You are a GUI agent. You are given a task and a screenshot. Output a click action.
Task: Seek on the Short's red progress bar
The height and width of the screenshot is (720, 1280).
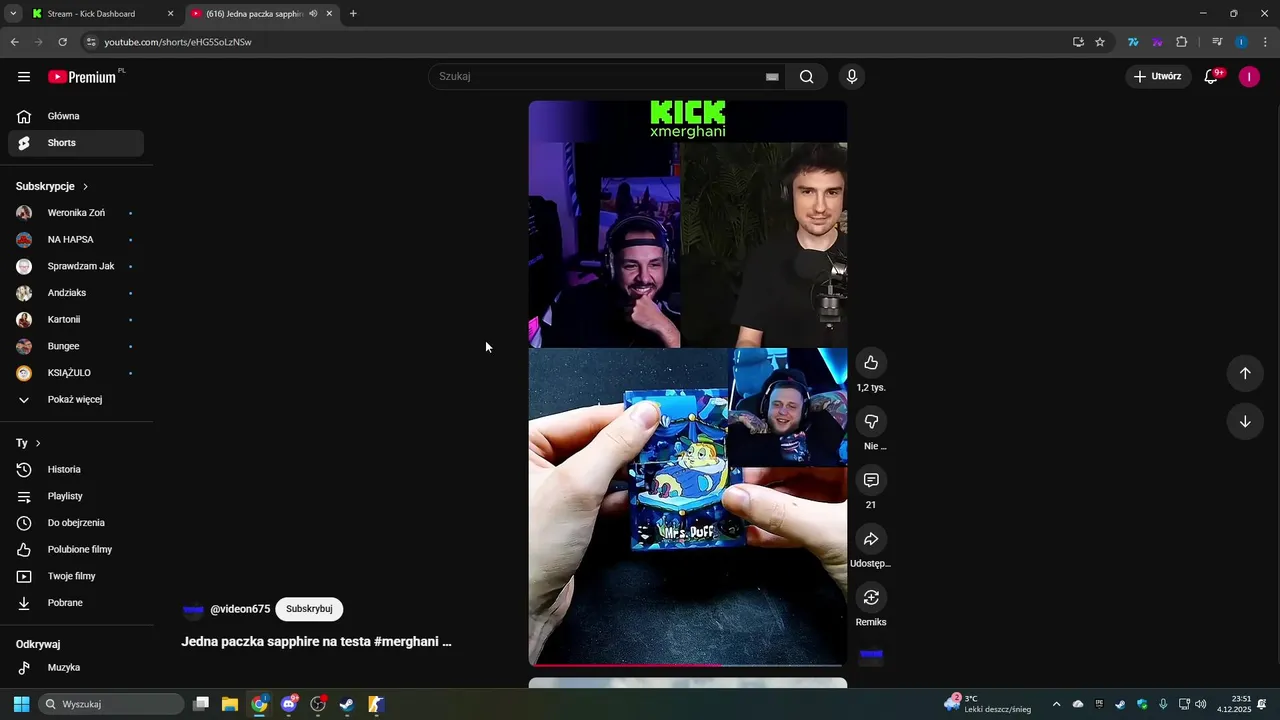688,664
